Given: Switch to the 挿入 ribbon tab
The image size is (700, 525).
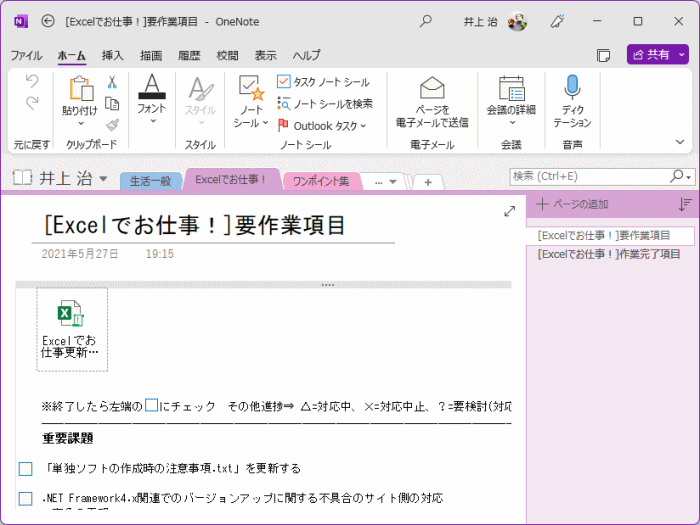Looking at the screenshot, I should coord(112,55).
